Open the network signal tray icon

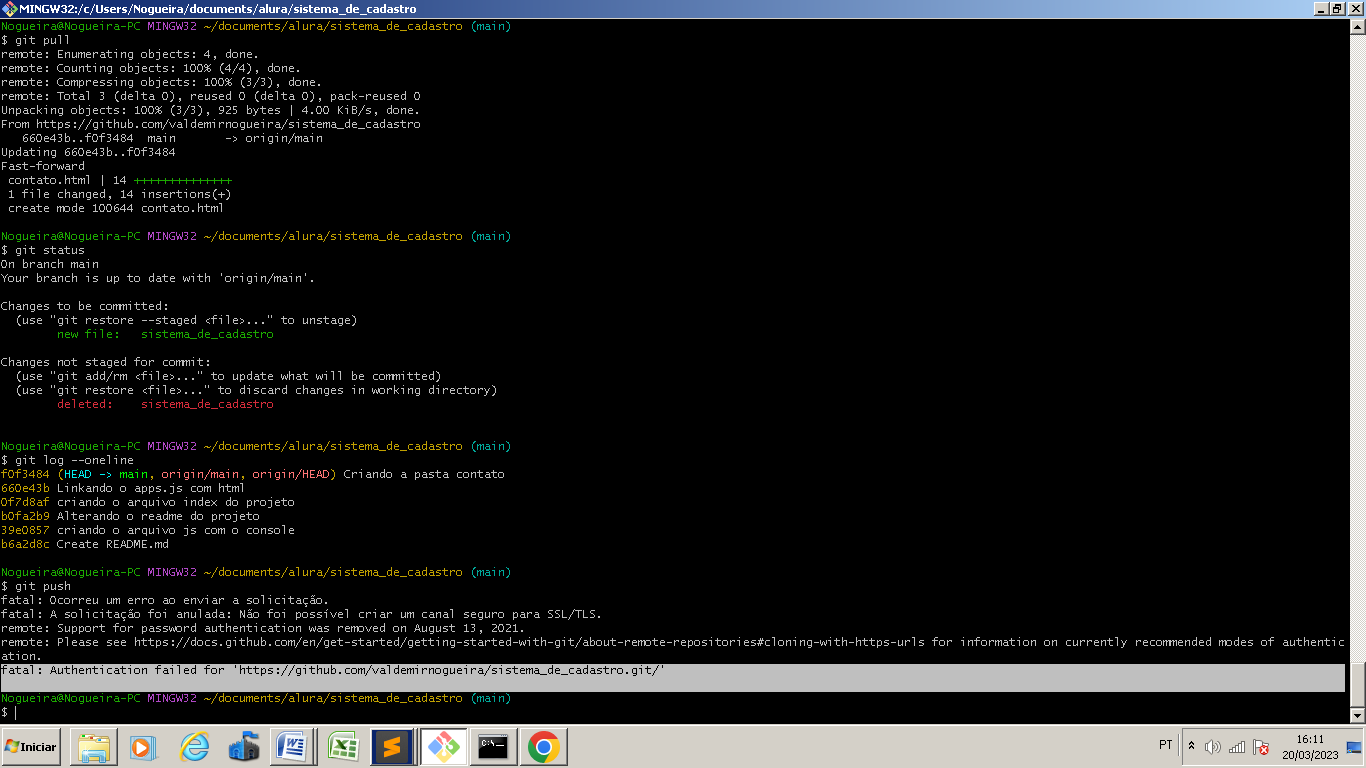[x=1237, y=747]
